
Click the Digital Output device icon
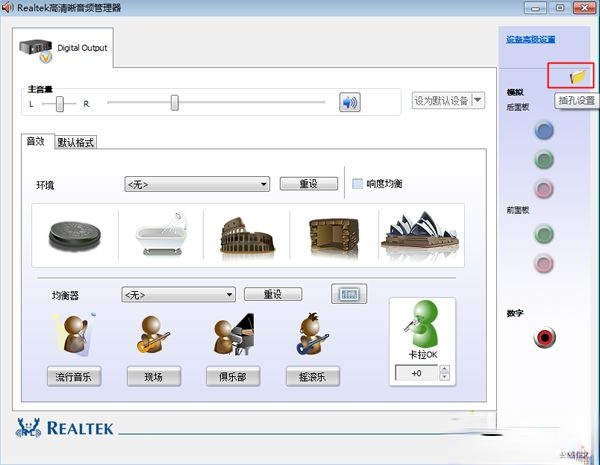click(36, 51)
